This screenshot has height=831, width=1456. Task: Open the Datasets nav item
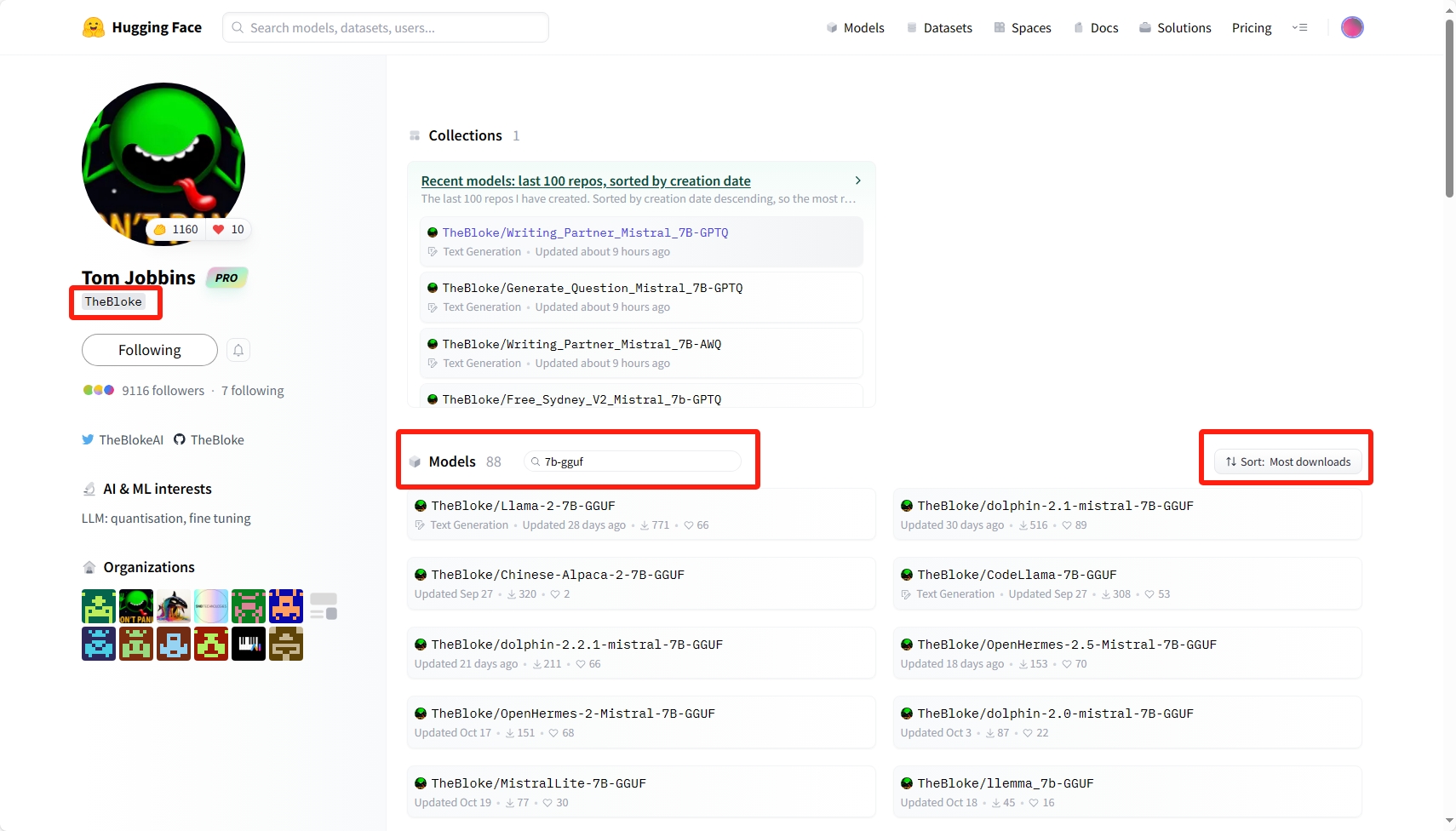(x=939, y=27)
